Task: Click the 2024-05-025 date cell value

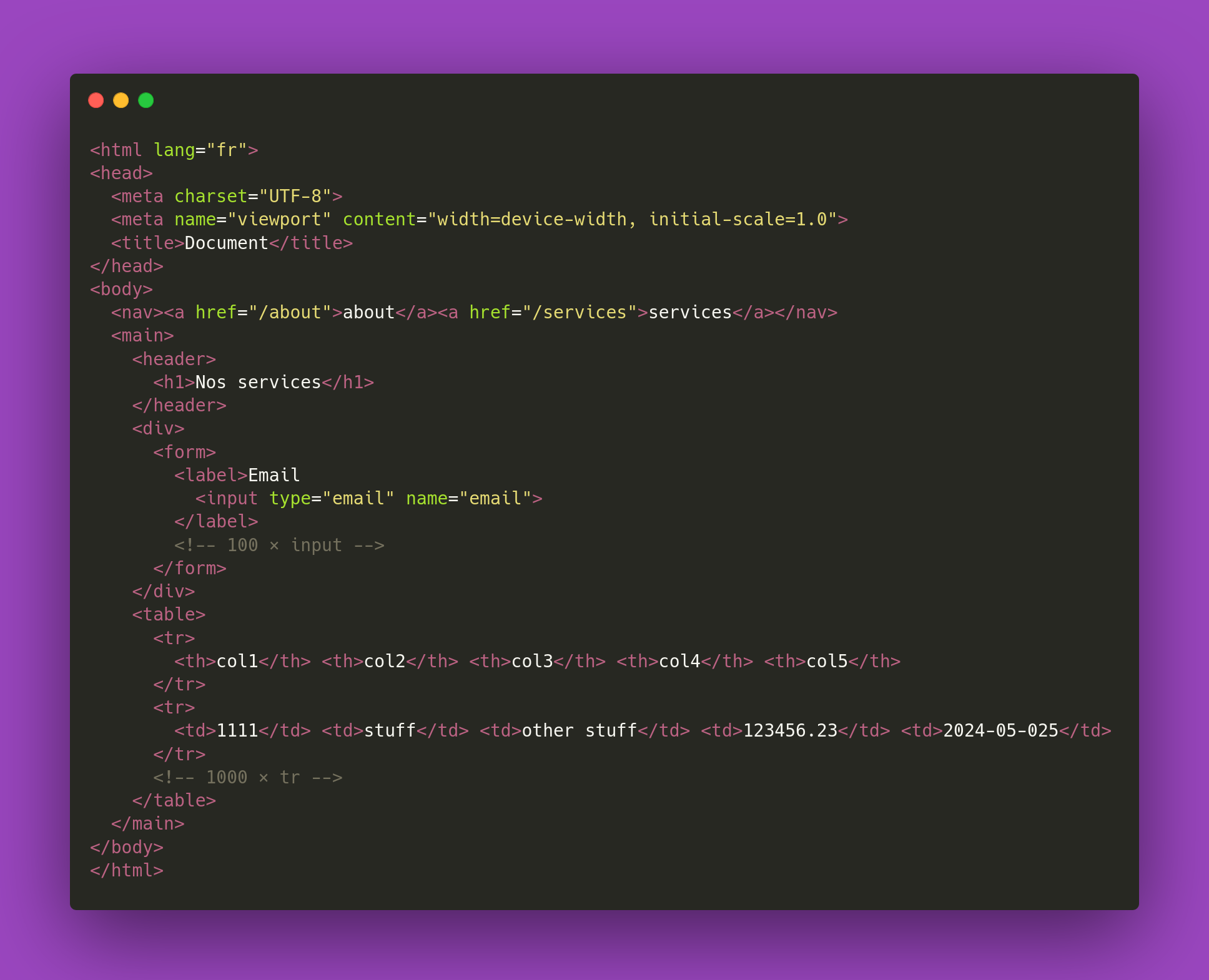Action: [x=1000, y=731]
